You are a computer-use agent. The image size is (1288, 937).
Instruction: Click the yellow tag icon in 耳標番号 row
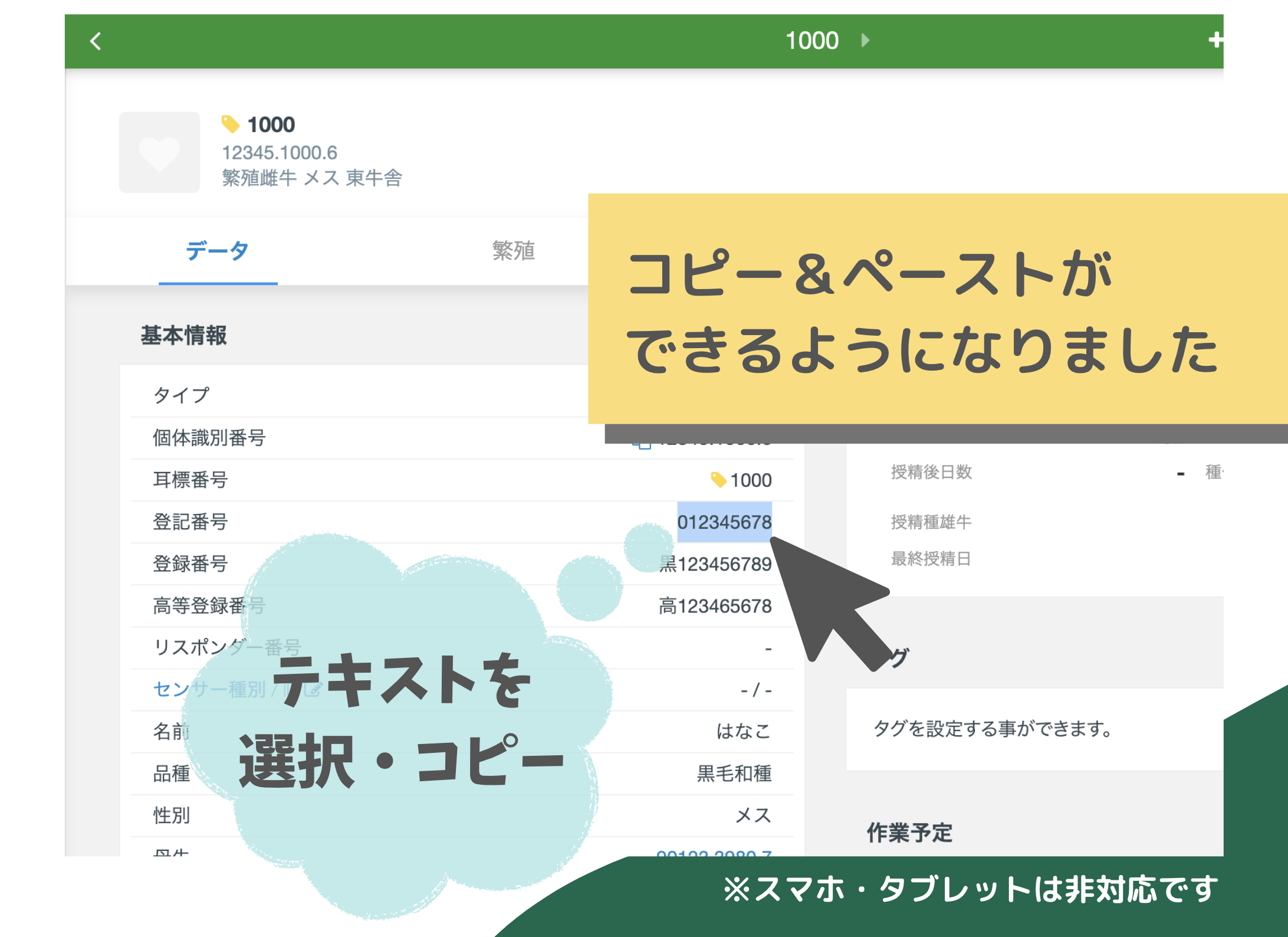[718, 480]
